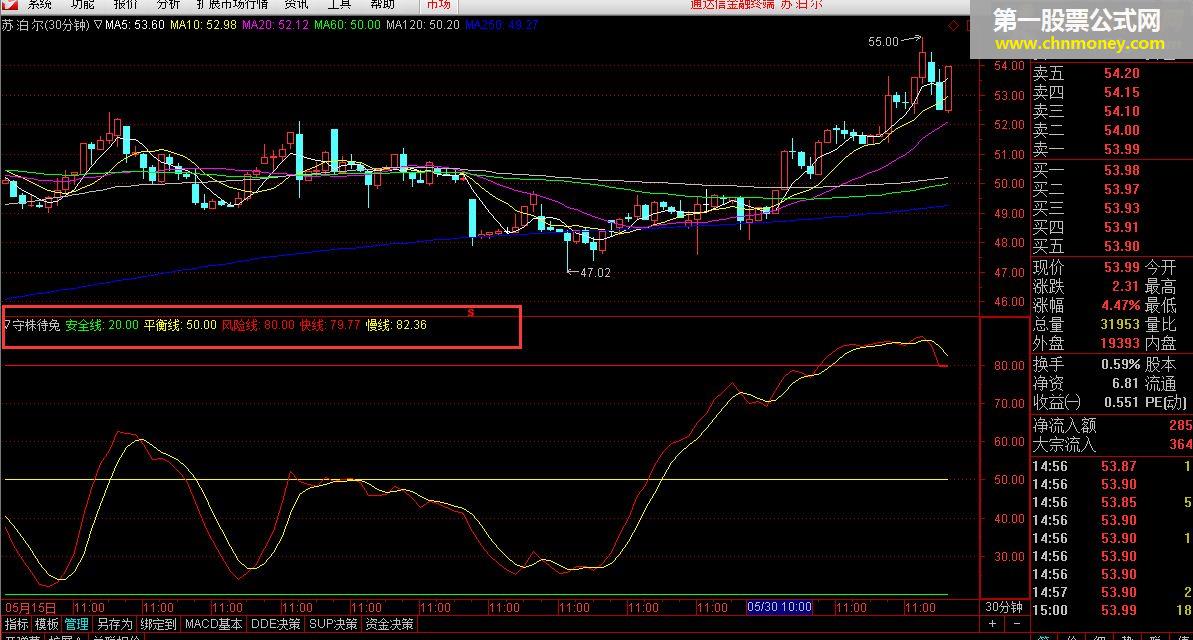The image size is (1193, 640).
Task: Click the 绑定到 button
Action: coord(158,624)
